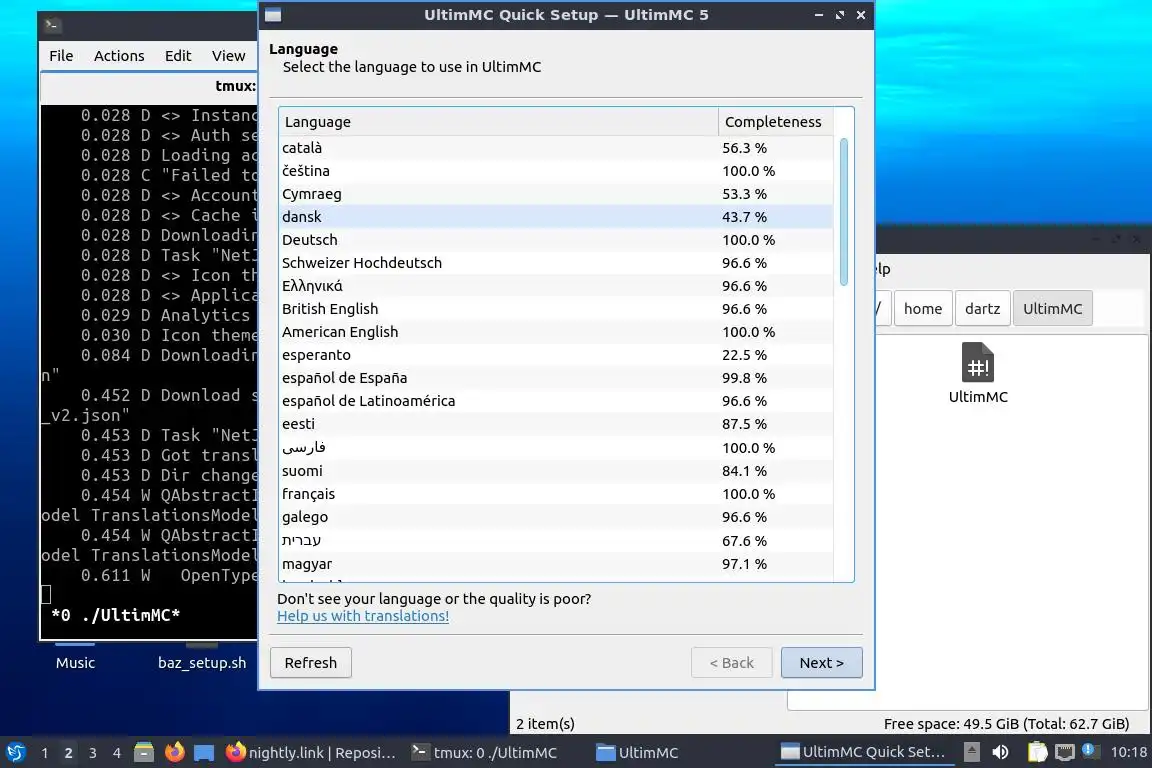The width and height of the screenshot is (1152, 768).
Task: Select eesti language row
Action: point(555,424)
